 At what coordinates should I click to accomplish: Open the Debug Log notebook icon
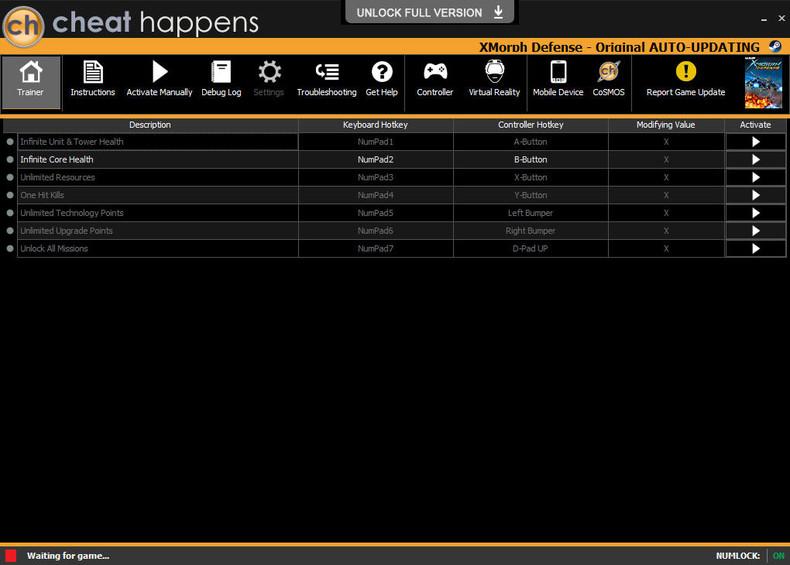[x=221, y=72]
